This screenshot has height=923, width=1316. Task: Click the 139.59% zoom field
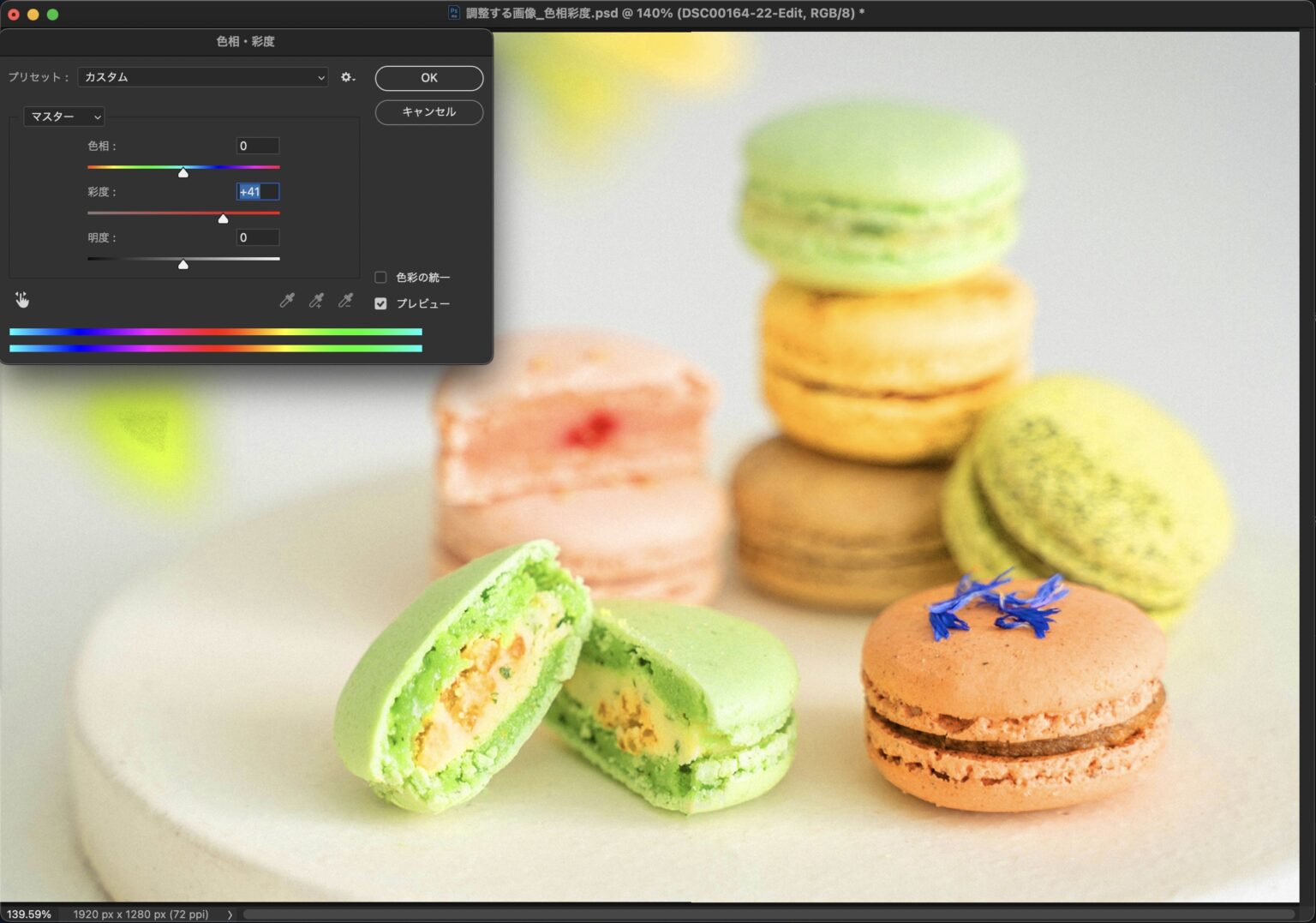(x=29, y=914)
